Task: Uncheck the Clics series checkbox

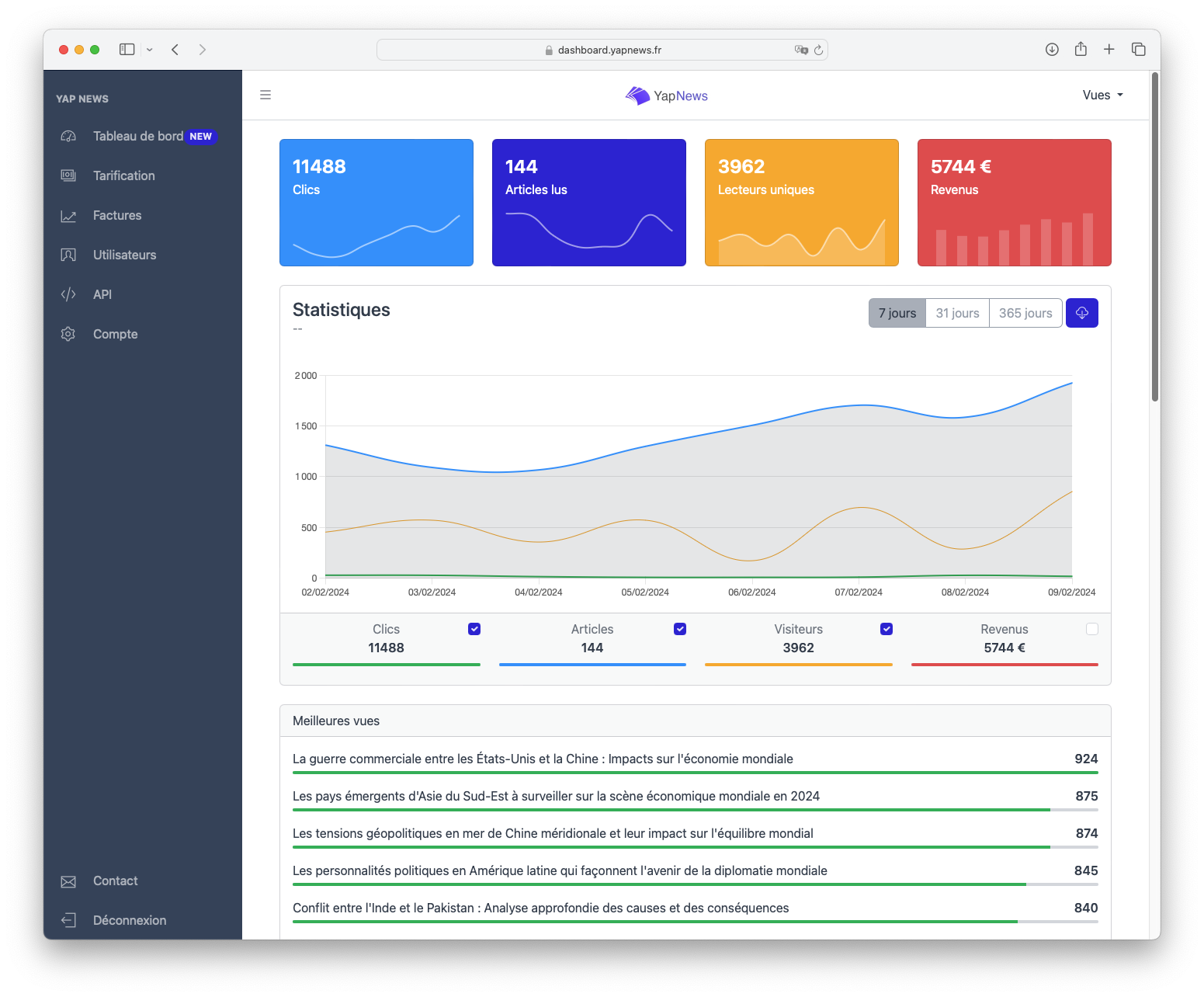Action: click(x=474, y=629)
